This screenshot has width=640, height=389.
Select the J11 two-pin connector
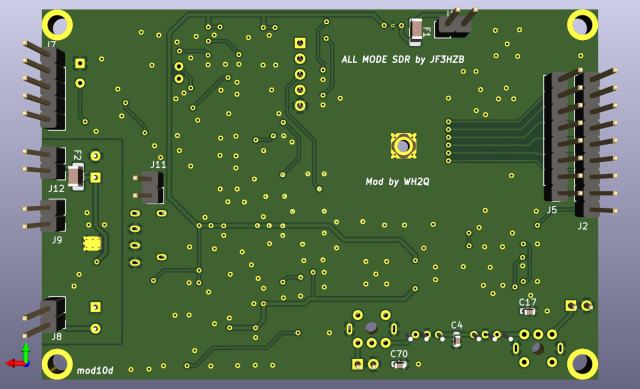coord(149,187)
